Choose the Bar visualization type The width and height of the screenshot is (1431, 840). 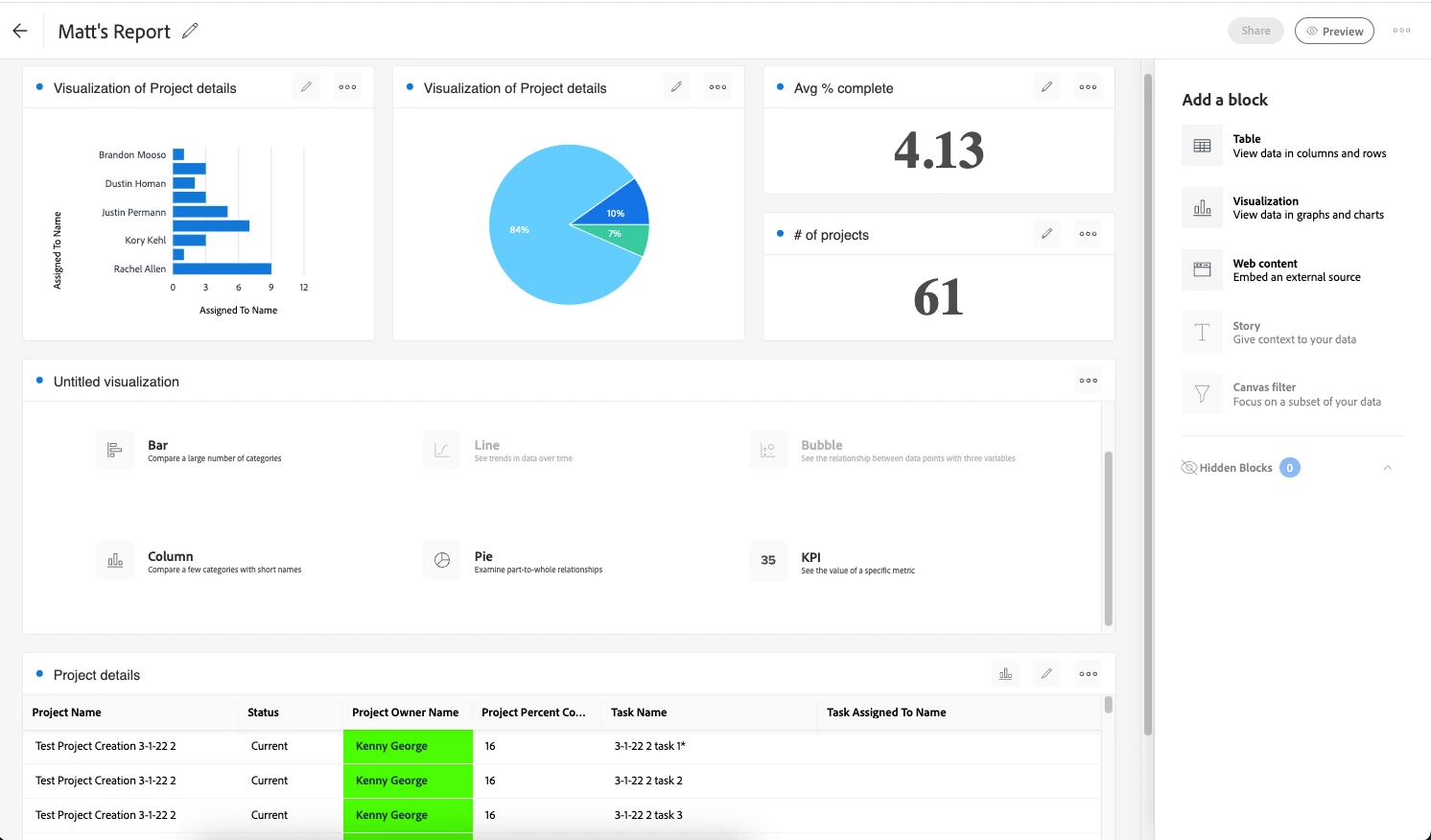pyautogui.click(x=189, y=450)
